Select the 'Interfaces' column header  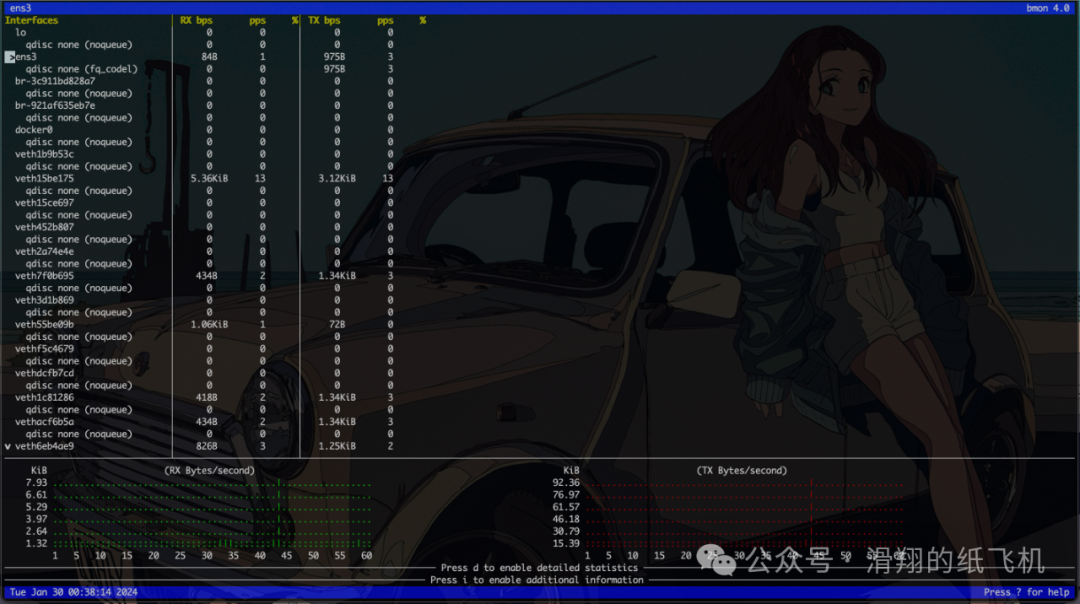[x=32, y=21]
